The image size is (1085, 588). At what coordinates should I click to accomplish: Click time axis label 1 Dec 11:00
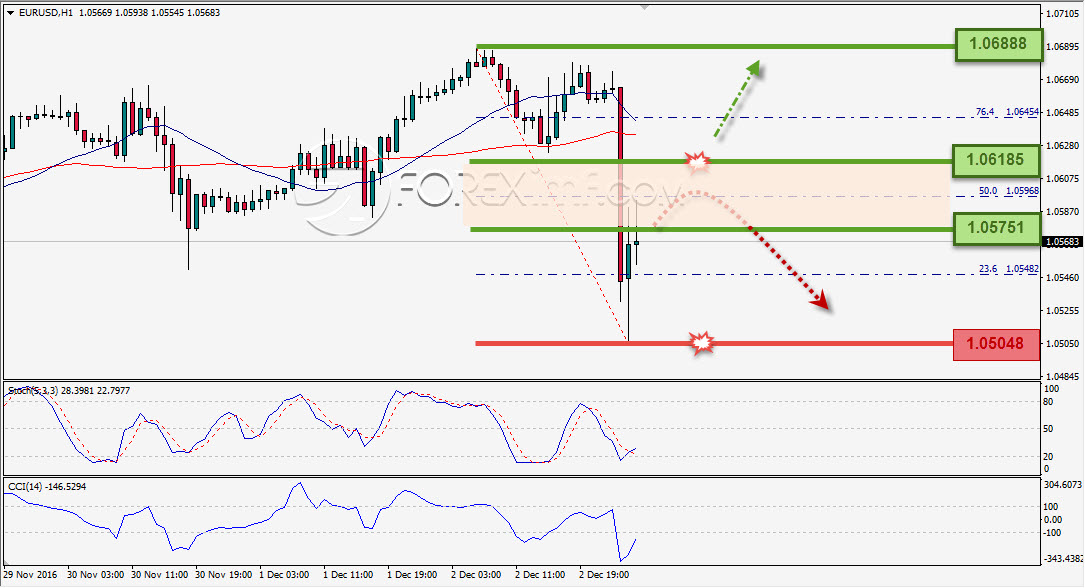348,575
